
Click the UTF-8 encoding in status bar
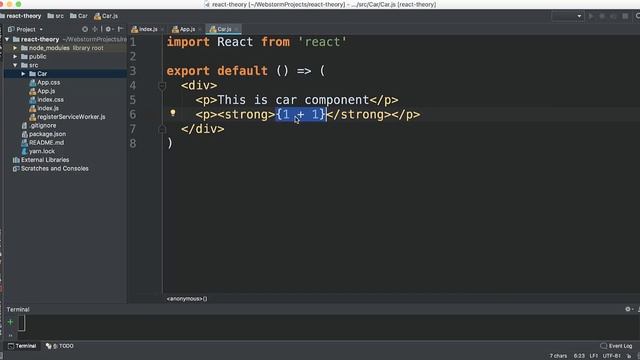coord(612,356)
